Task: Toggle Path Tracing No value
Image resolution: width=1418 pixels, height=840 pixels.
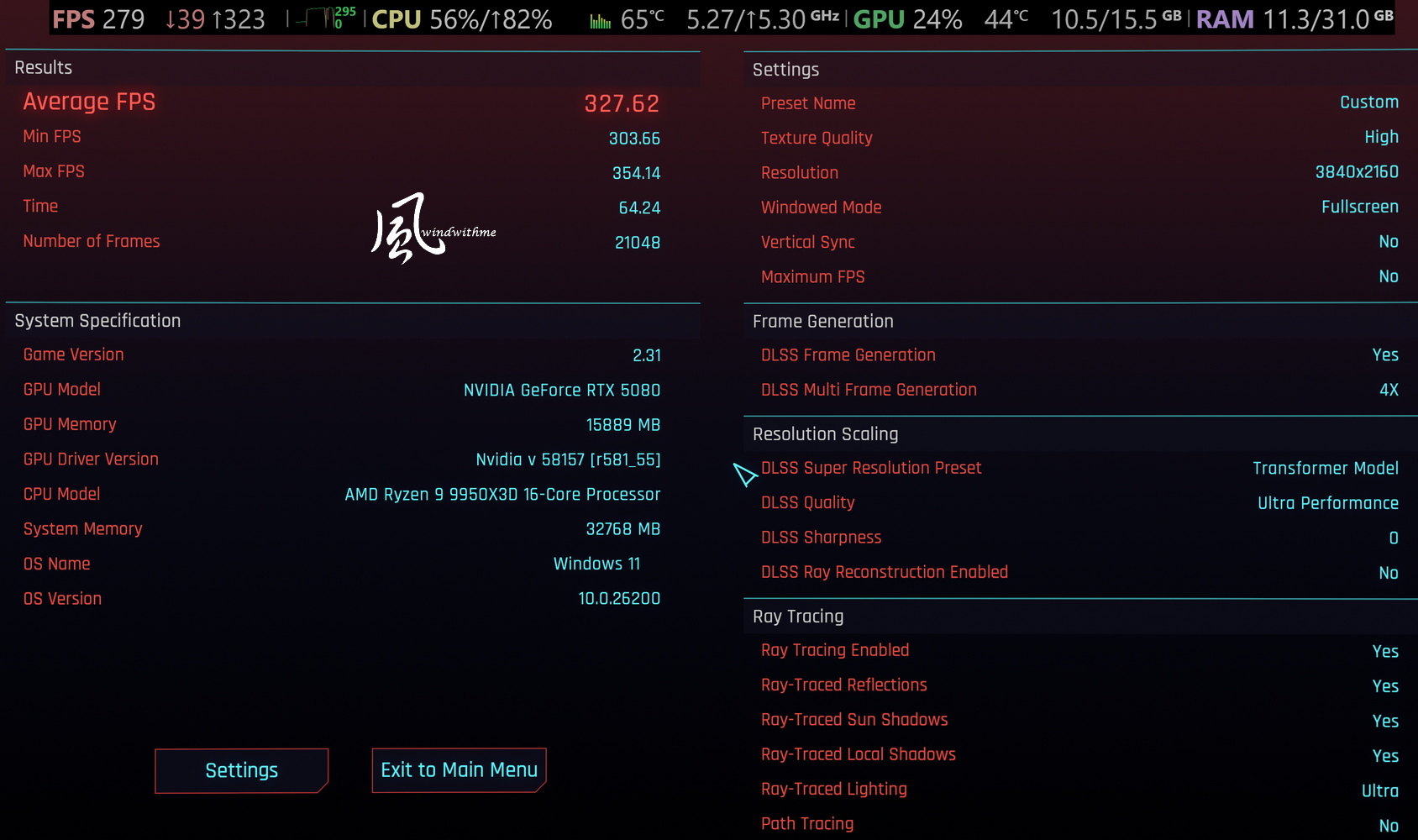Action: tap(1389, 826)
